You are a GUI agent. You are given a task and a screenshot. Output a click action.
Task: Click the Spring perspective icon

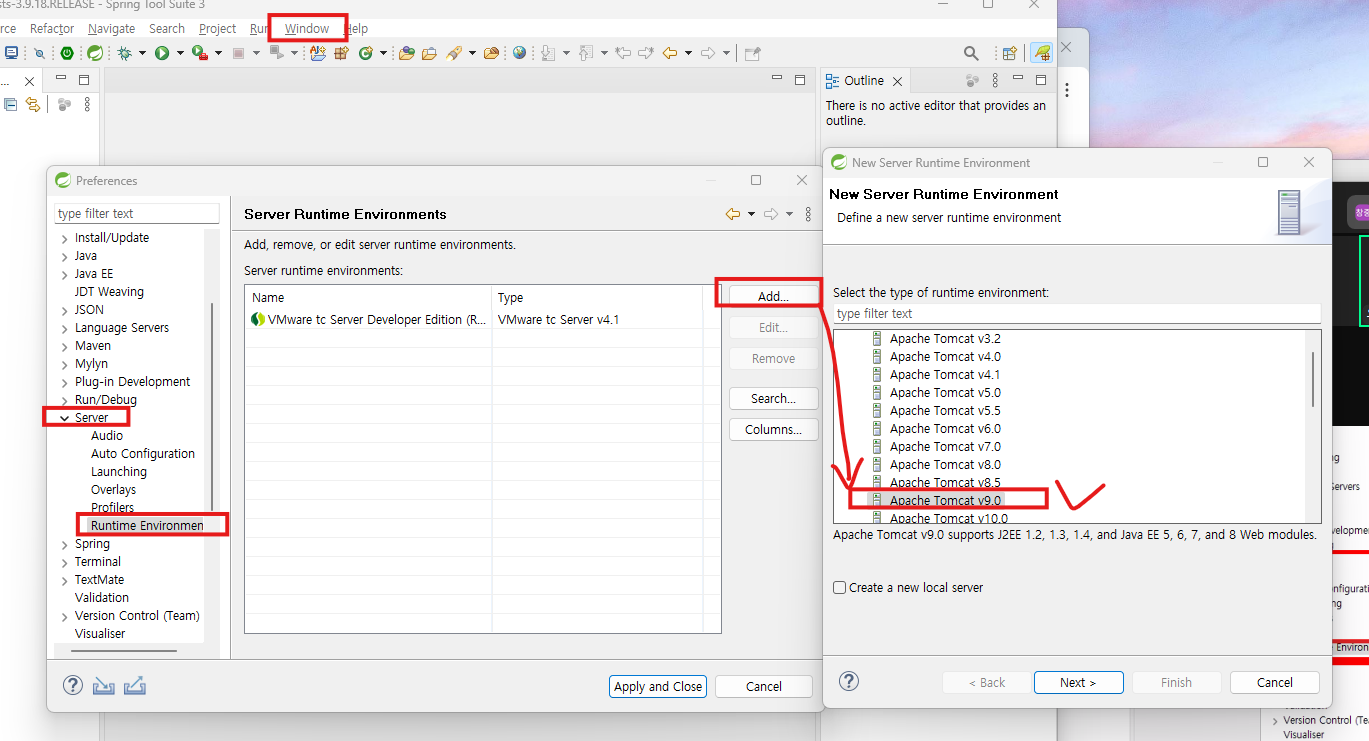1042,53
